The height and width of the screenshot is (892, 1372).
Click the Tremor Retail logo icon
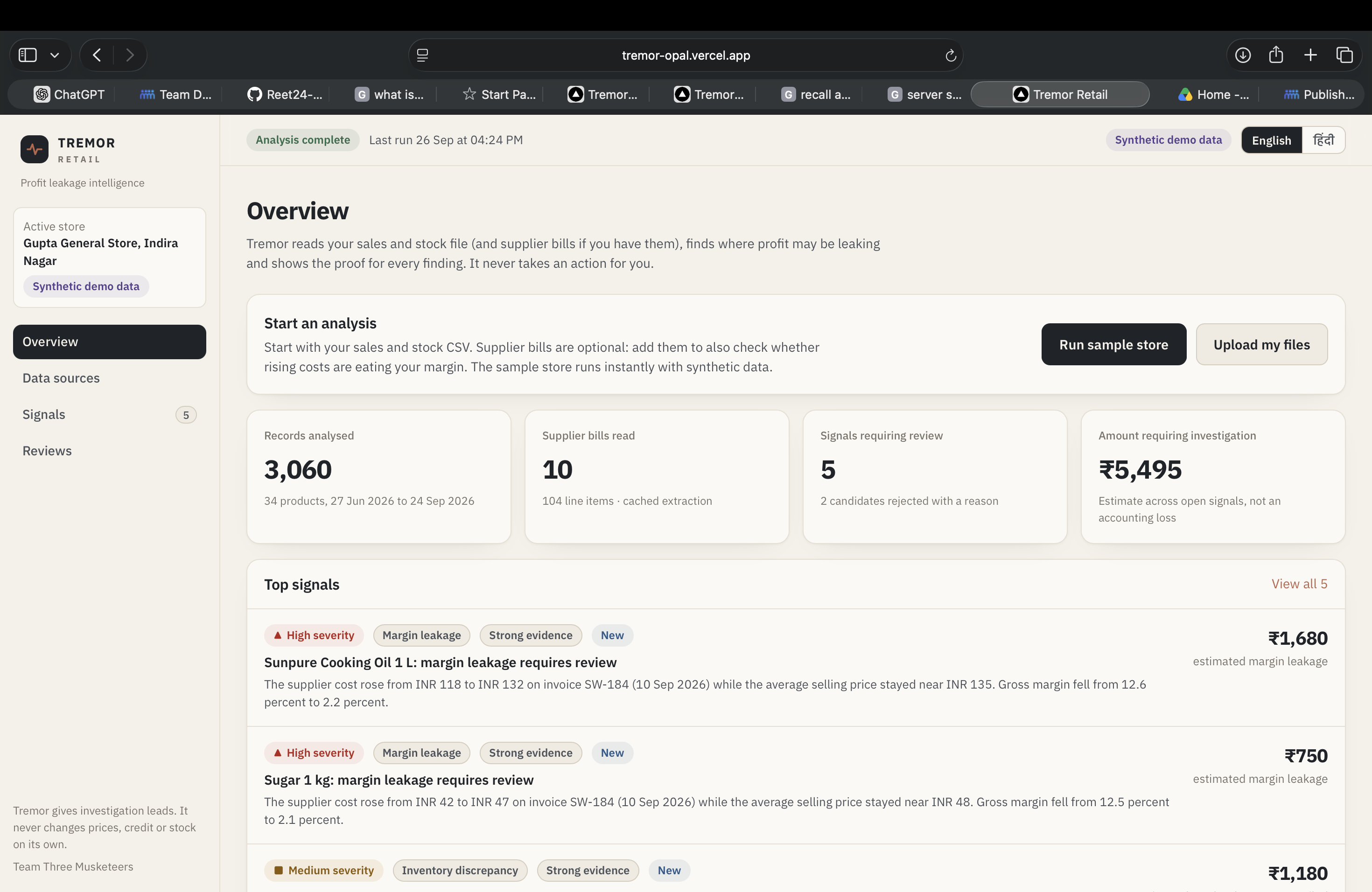pyautogui.click(x=34, y=149)
